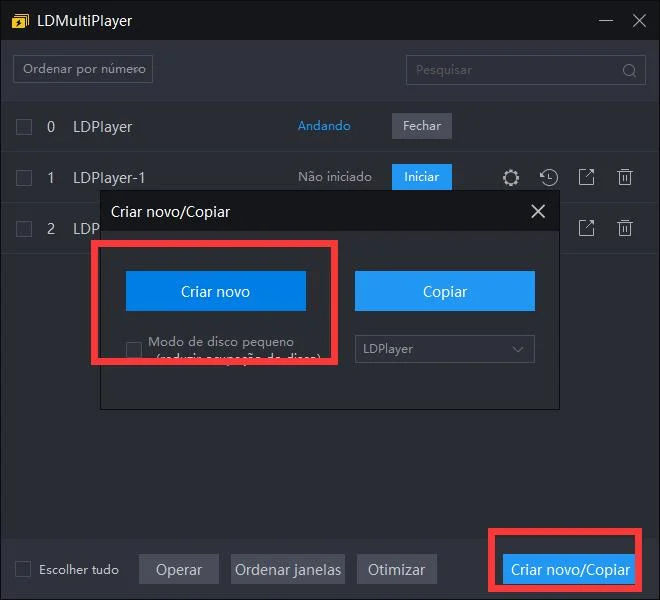This screenshot has height=600, width=660.
Task: Click the search magnifier icon
Action: tap(629, 70)
